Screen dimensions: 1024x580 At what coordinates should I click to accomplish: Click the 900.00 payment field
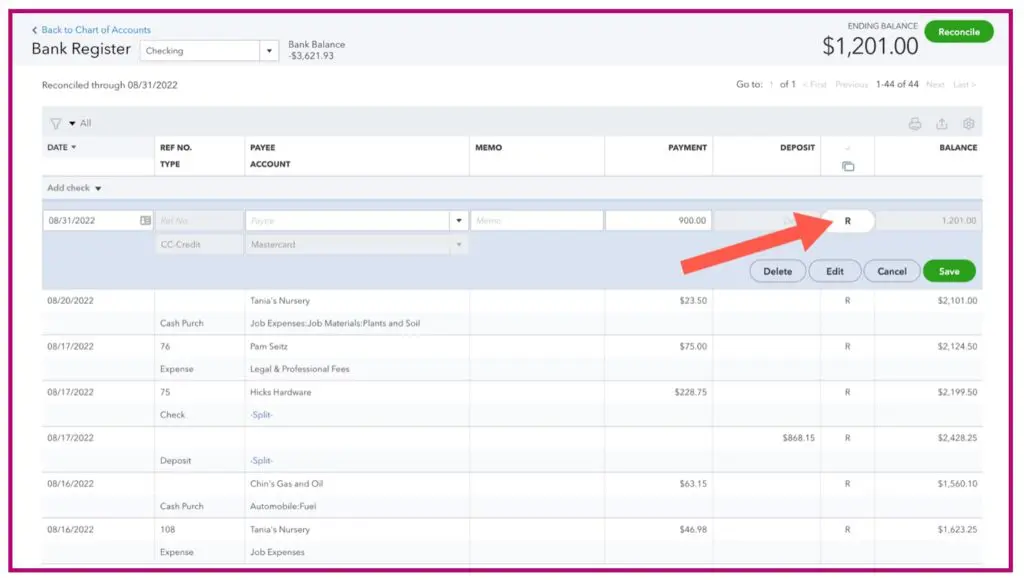pyautogui.click(x=658, y=221)
